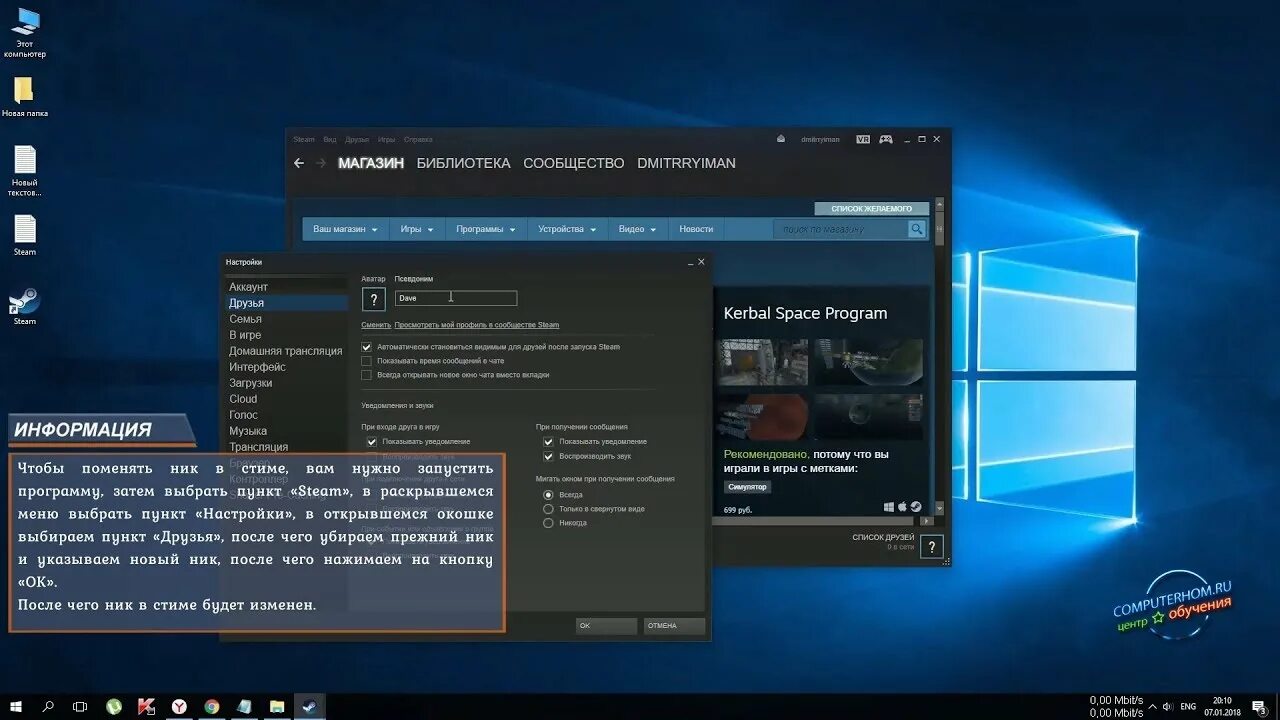This screenshot has width=1280, height=720.
Task: Open the Друзья menu in the menu bar
Action: point(357,139)
